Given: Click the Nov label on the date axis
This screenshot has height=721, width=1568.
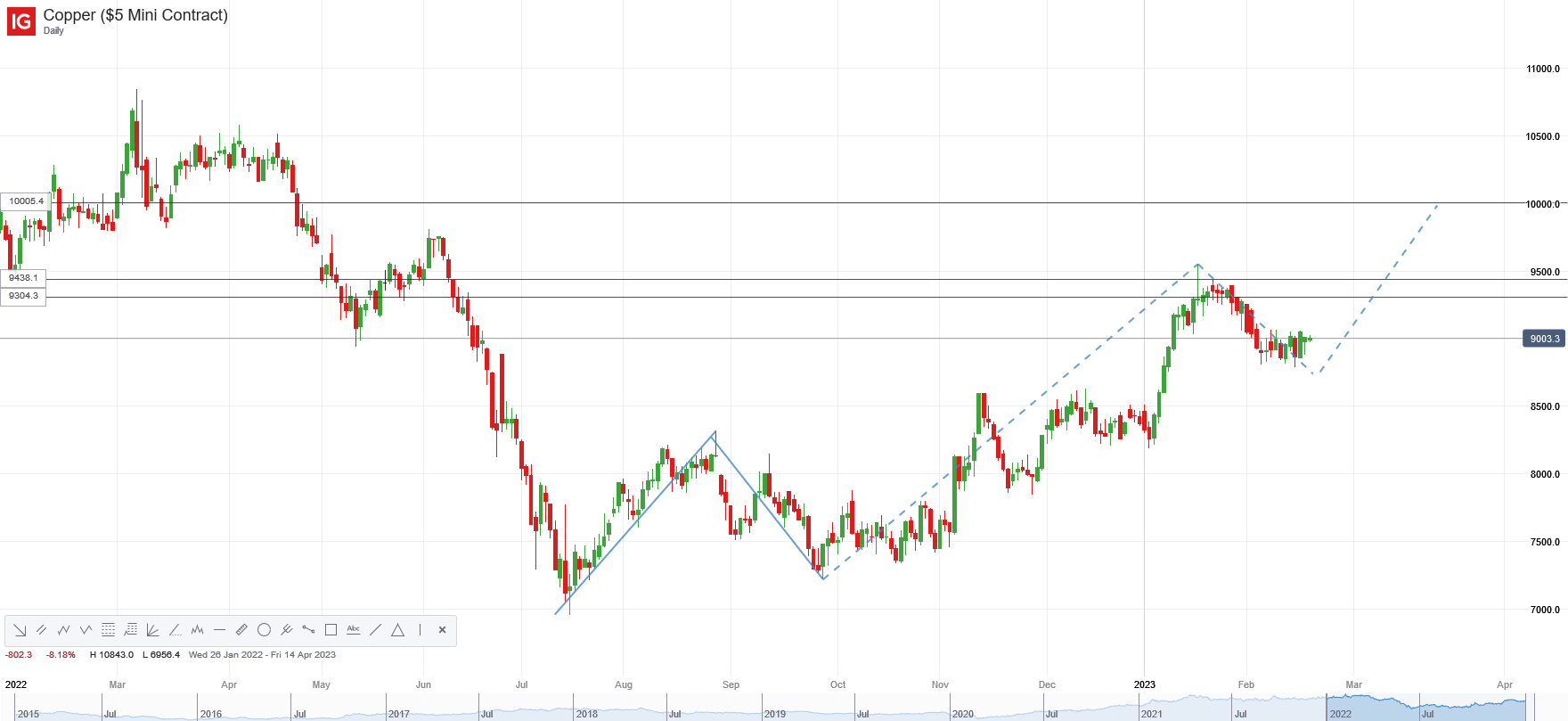Looking at the screenshot, I should pos(940,684).
